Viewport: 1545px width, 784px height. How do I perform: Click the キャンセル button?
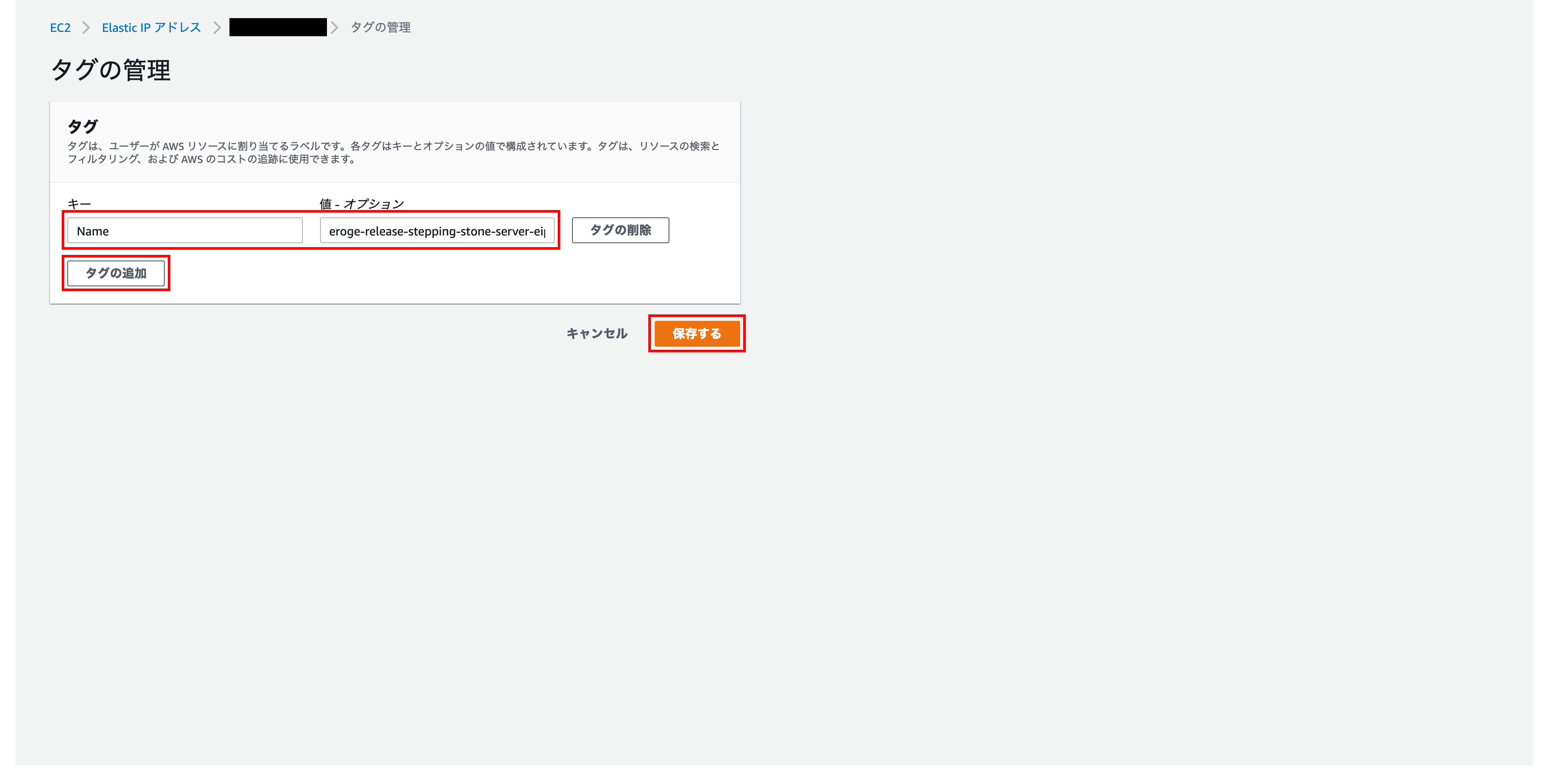click(x=597, y=333)
